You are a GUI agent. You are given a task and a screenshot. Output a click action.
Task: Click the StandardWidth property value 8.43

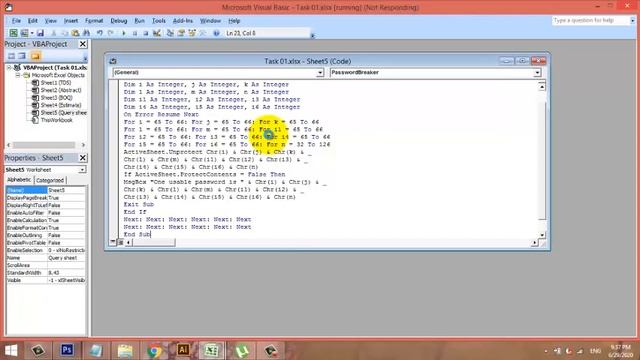tap(67, 273)
